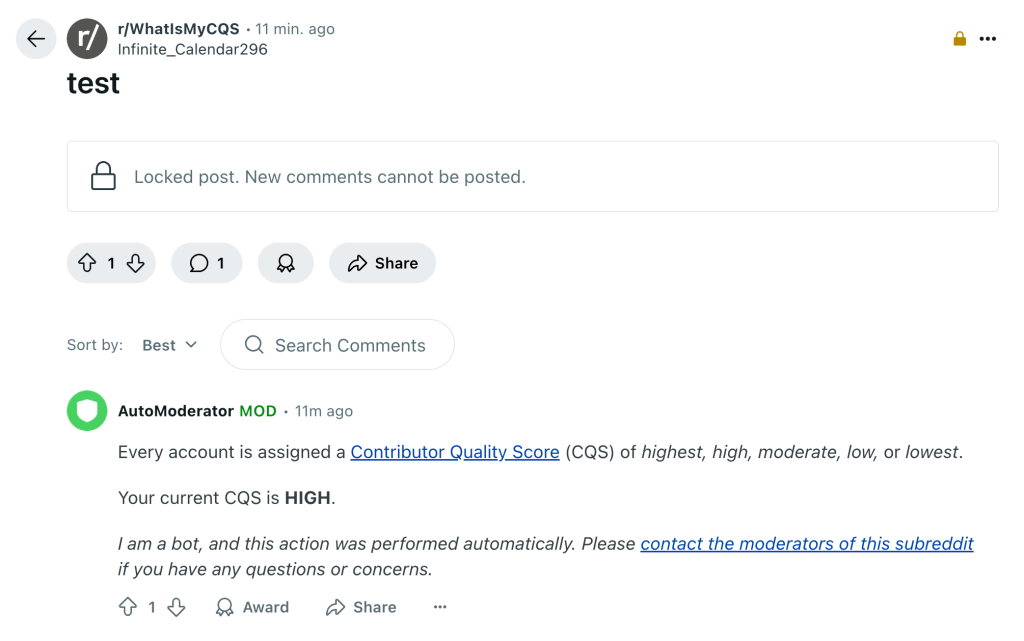The width and height of the screenshot is (1024, 641).
Task: Upvote the AutoModerator comment
Action: 128,607
